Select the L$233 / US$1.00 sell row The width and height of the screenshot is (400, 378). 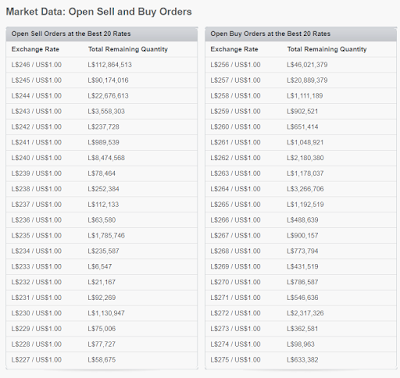click(102, 266)
